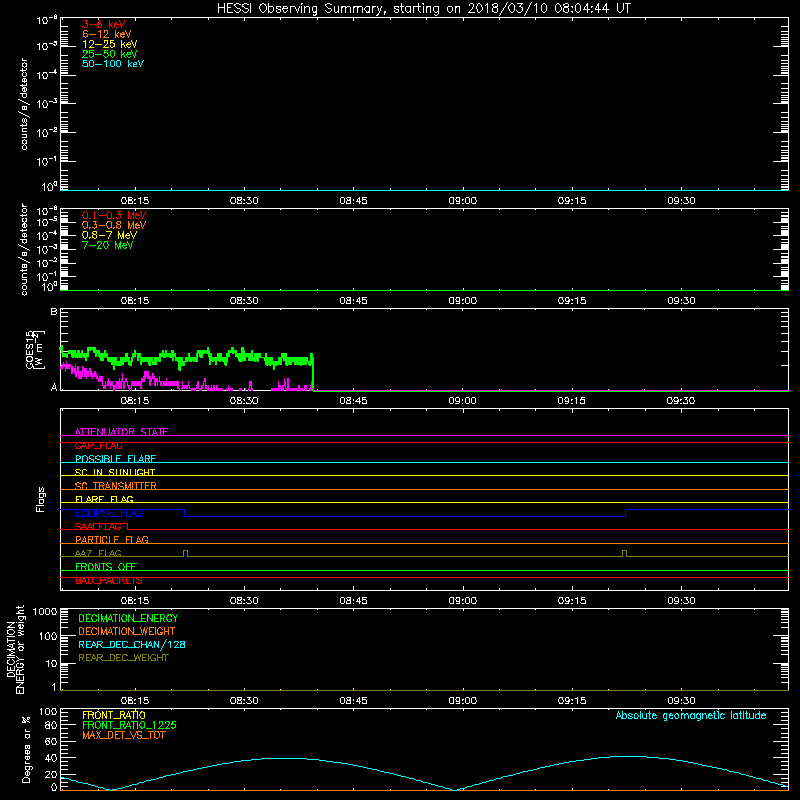Click the MAX_DET_VS_TOT legend text
Viewport: 800px width, 800px height.
click(123, 735)
